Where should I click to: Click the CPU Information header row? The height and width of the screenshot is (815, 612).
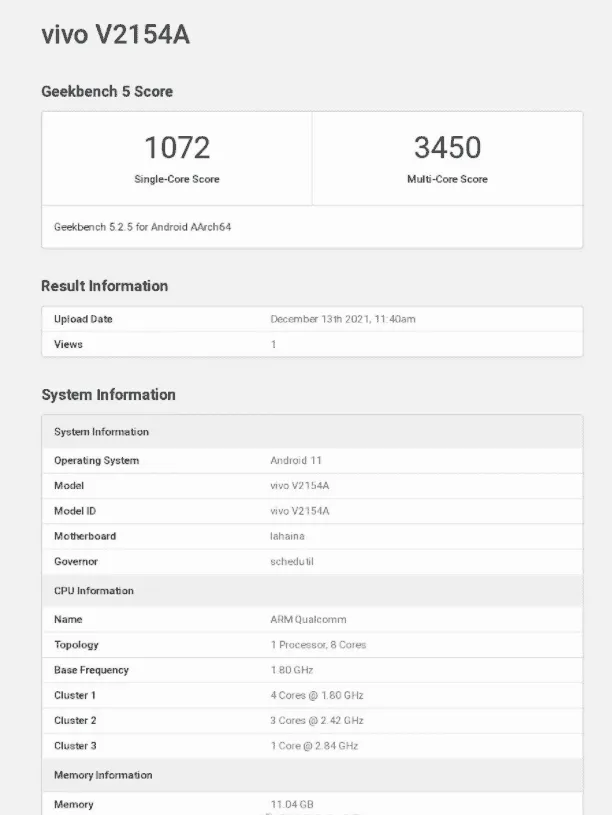(312, 591)
